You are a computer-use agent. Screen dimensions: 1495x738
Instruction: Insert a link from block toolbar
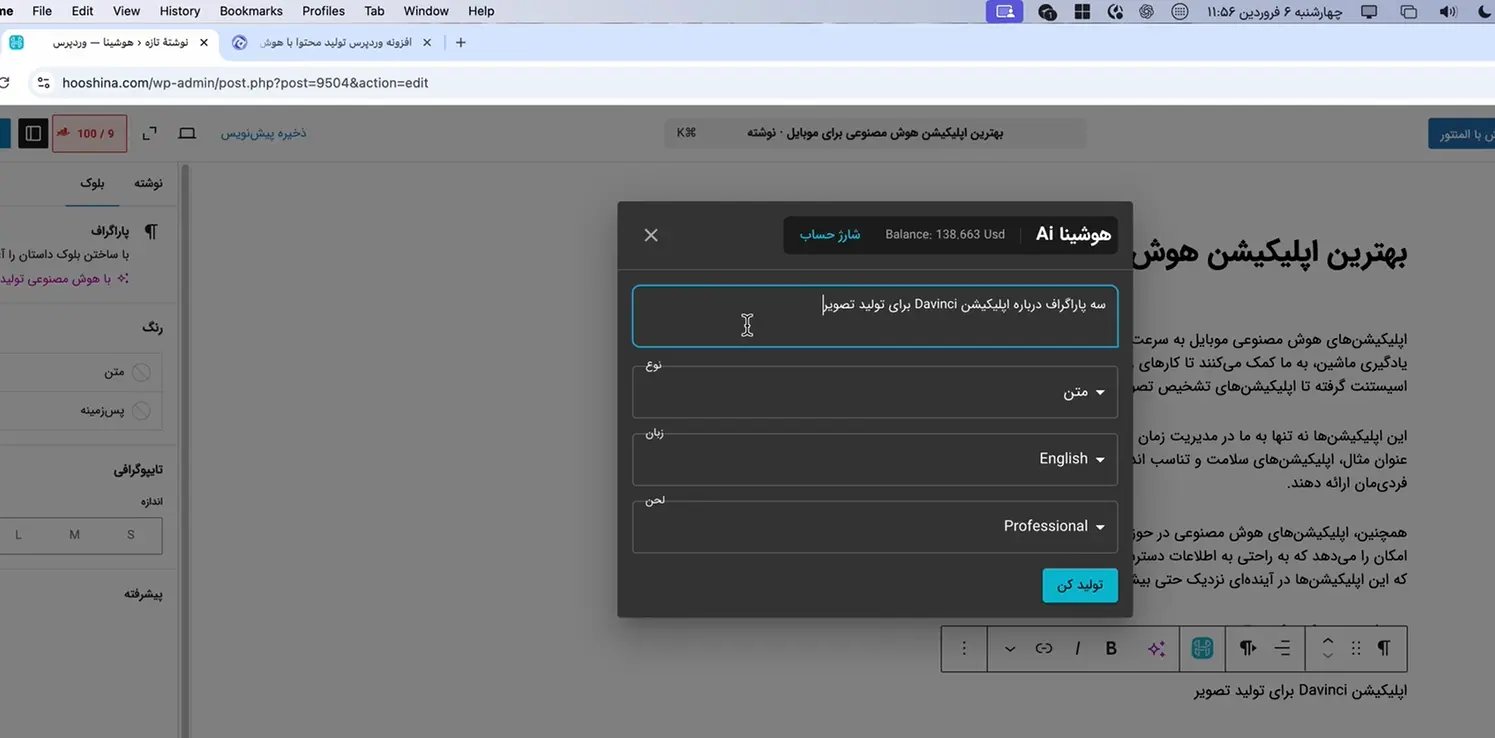point(1044,649)
